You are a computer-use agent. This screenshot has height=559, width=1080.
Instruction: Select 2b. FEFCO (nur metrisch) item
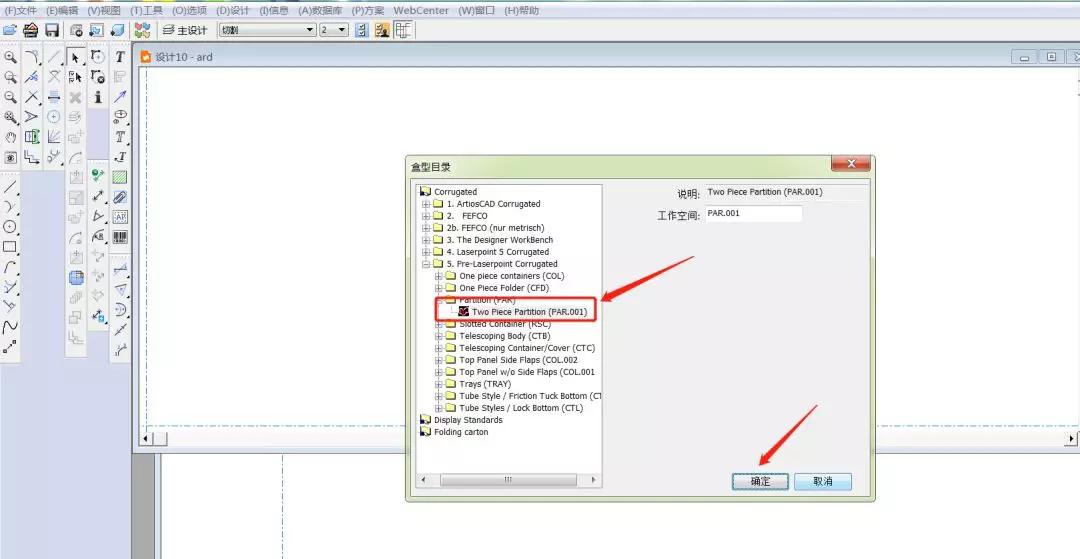pos(495,228)
